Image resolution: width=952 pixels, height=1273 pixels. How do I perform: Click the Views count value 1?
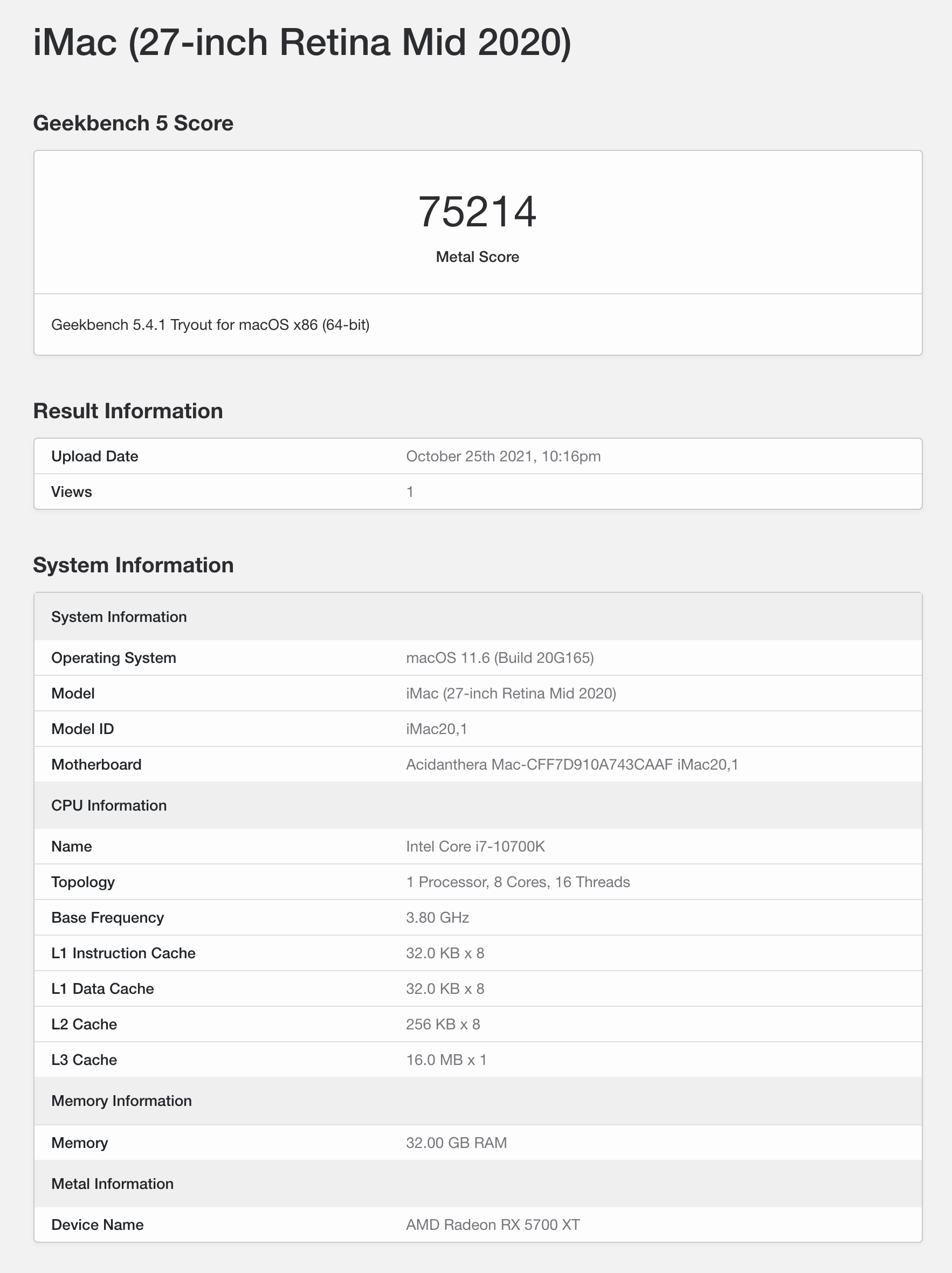(x=410, y=492)
